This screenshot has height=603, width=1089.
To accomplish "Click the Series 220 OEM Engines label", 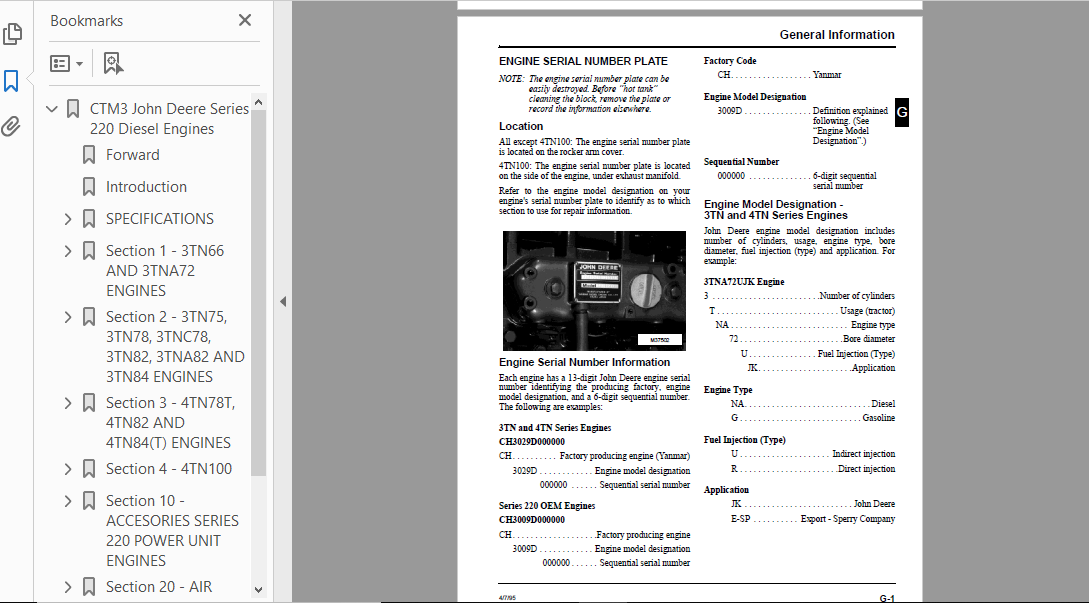I will [547, 506].
